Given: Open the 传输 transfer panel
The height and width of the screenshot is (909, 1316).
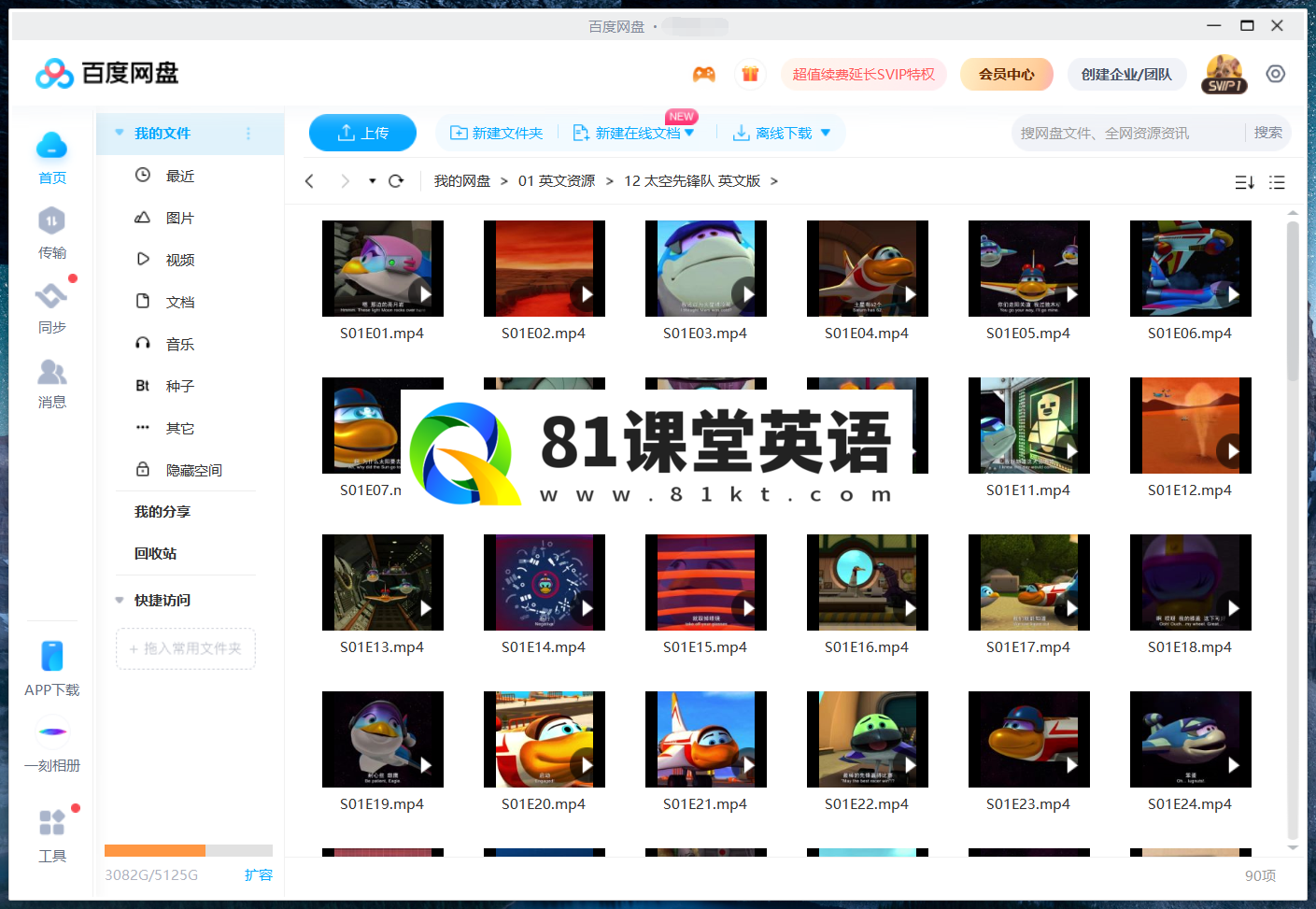Looking at the screenshot, I should [51, 221].
